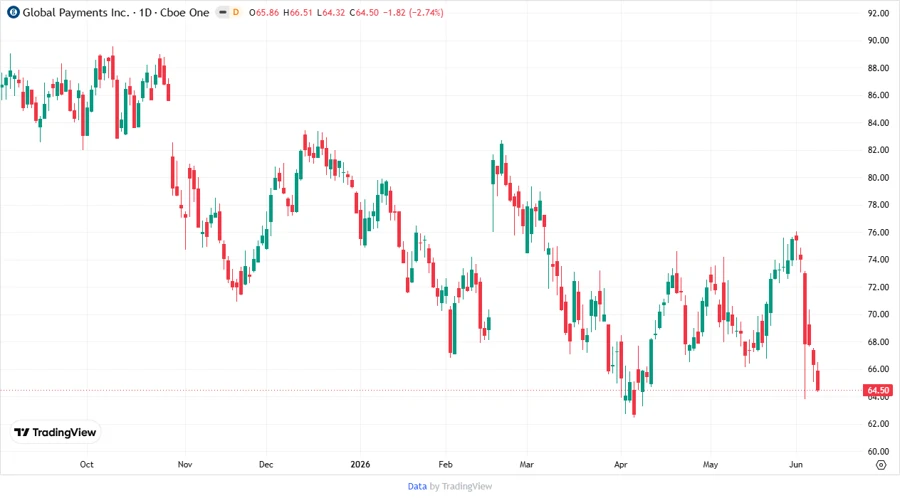
Task: Click the 66.00 price axis label
Action: click(878, 369)
